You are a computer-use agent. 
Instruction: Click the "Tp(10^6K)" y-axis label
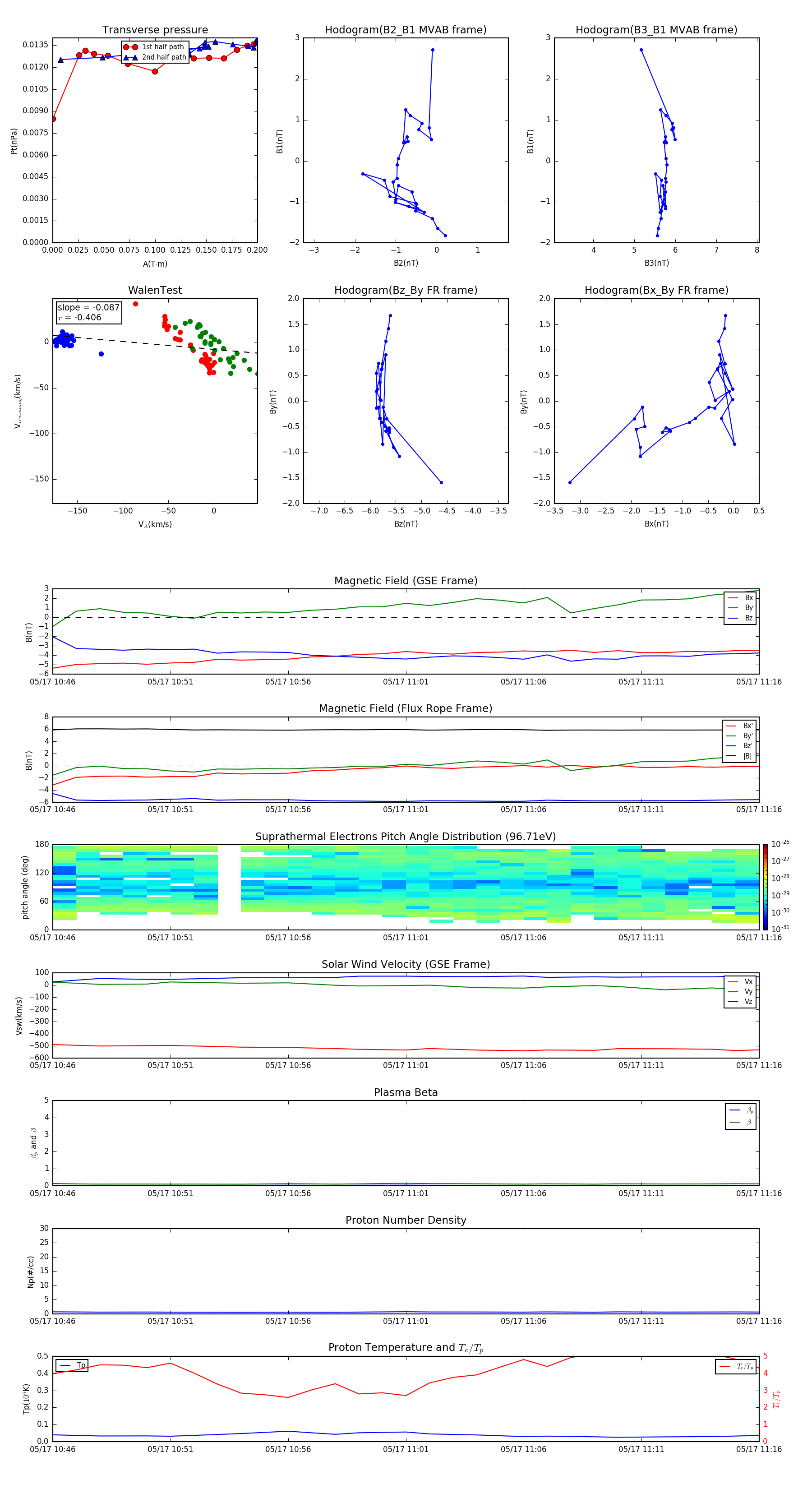click(x=26, y=1399)
